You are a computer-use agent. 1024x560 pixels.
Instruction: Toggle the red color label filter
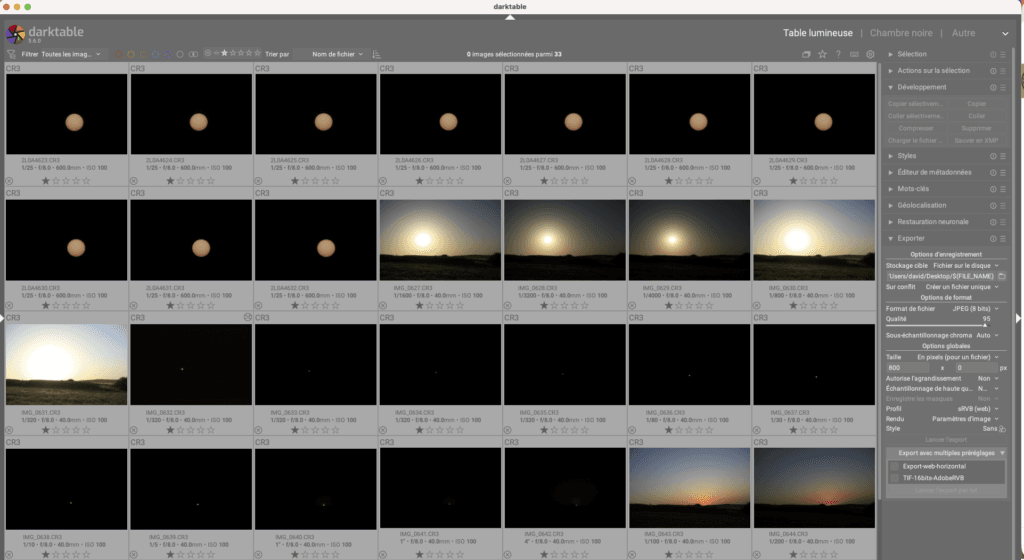118,54
